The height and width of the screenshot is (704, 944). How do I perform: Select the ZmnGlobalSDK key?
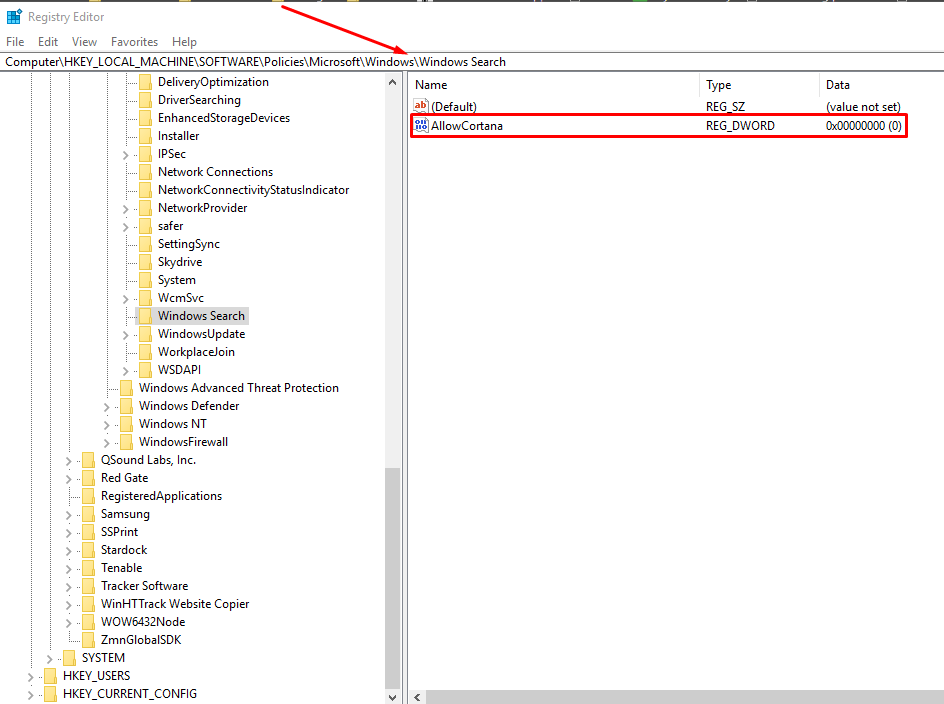(x=141, y=640)
